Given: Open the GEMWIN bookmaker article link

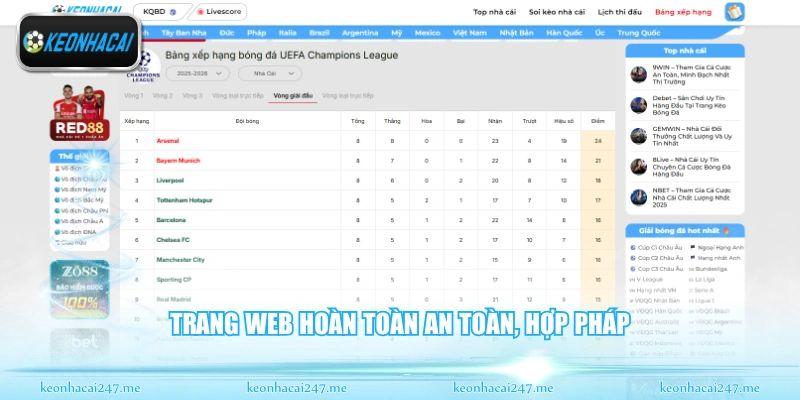Looking at the screenshot, I should click(692, 136).
